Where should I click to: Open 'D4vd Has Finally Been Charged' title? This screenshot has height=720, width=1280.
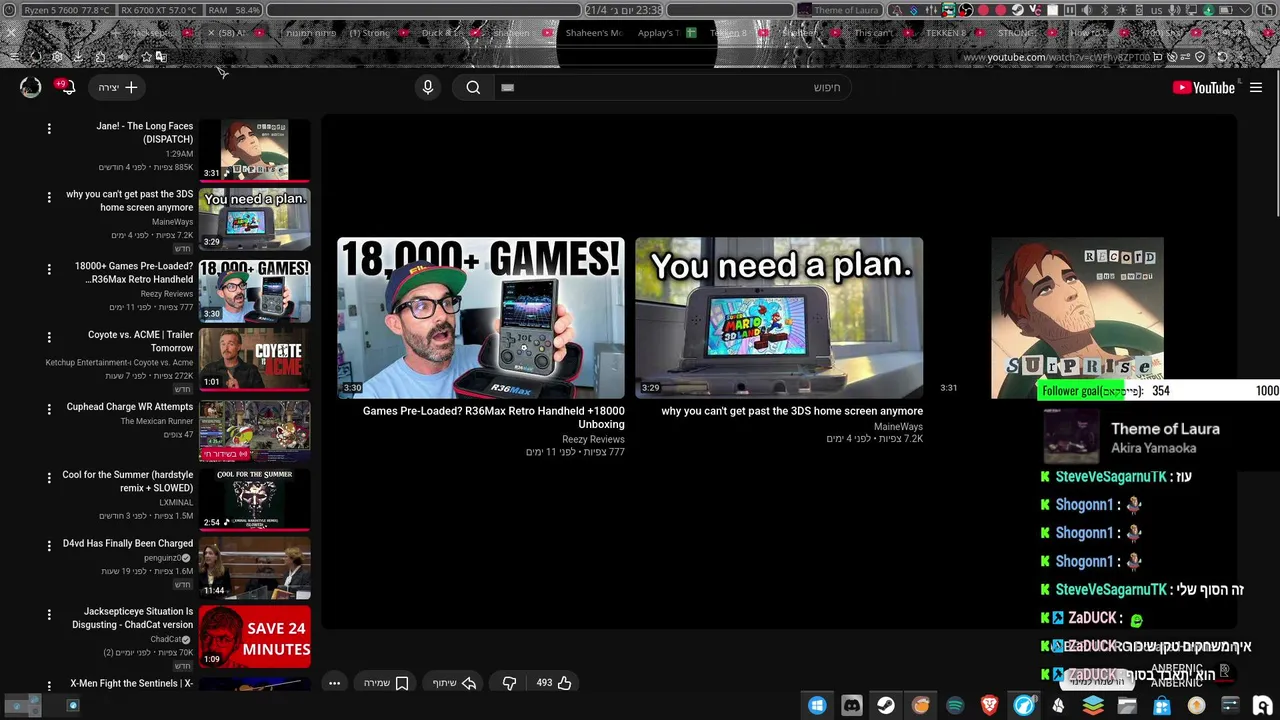(x=128, y=543)
